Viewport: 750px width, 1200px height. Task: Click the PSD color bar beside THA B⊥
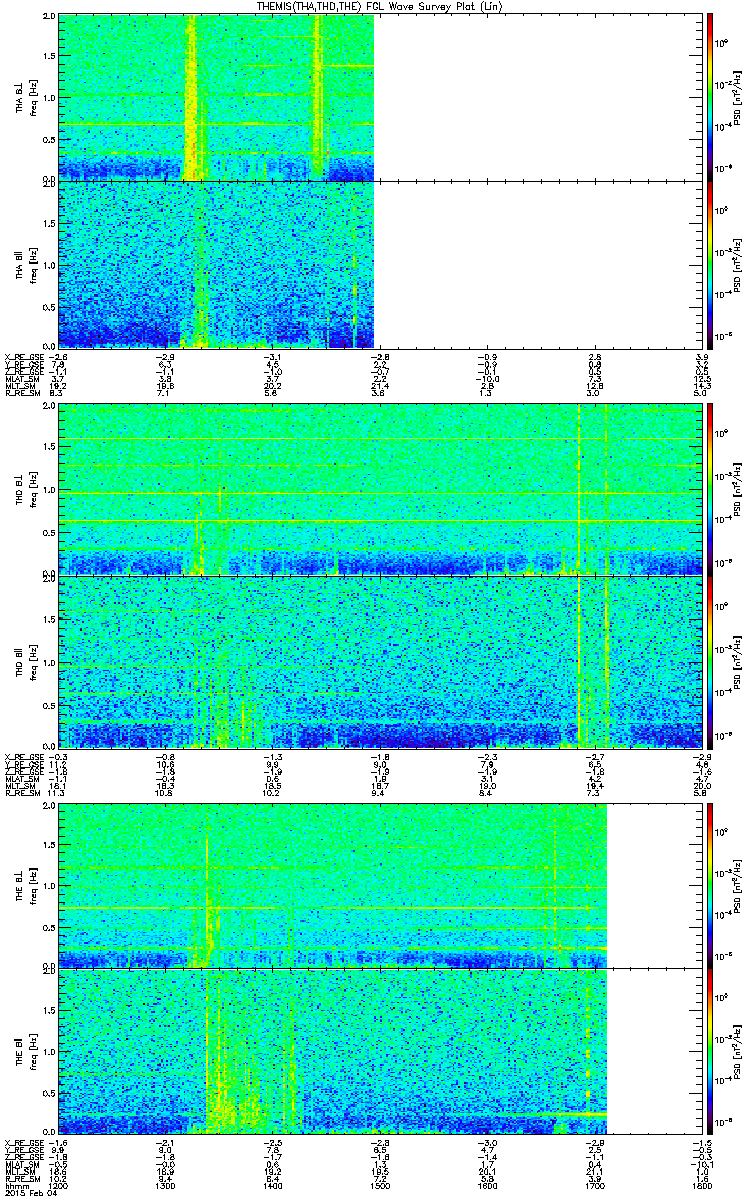710,98
